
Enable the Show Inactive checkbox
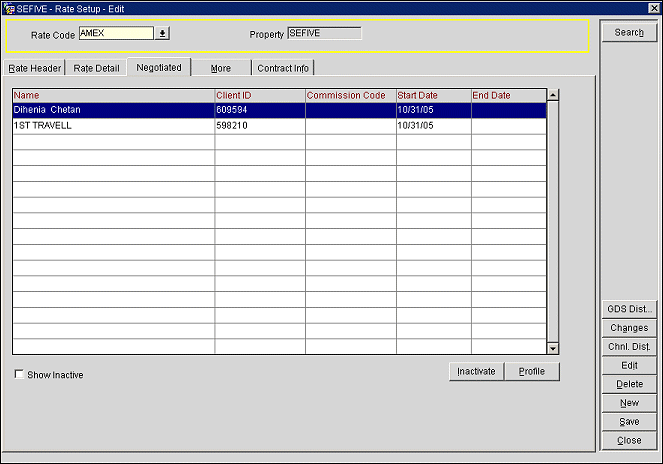click(20, 375)
